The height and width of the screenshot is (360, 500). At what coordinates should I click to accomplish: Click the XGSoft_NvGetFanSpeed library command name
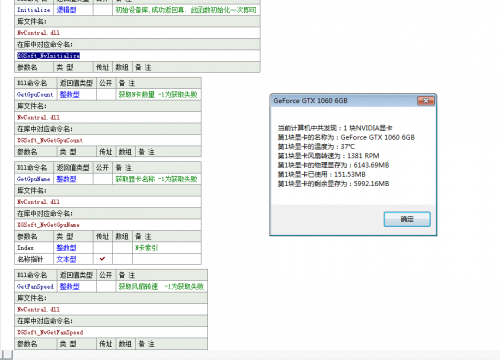50,332
